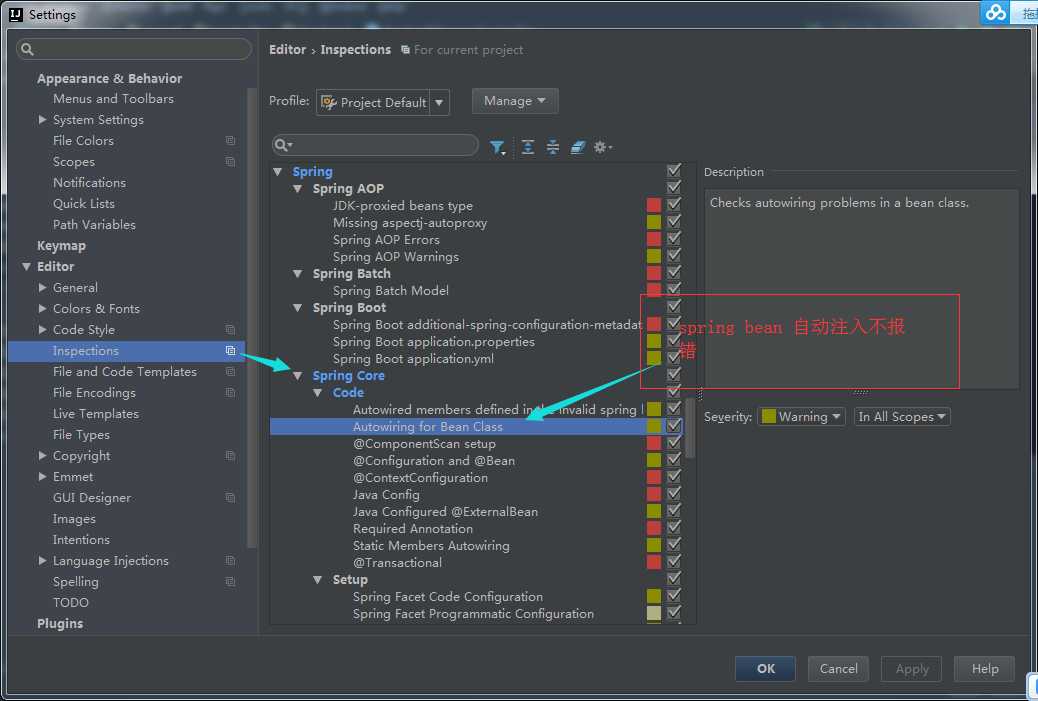The width and height of the screenshot is (1038, 701).
Task: Click the project-level icon beside Scopes
Action: (x=230, y=162)
